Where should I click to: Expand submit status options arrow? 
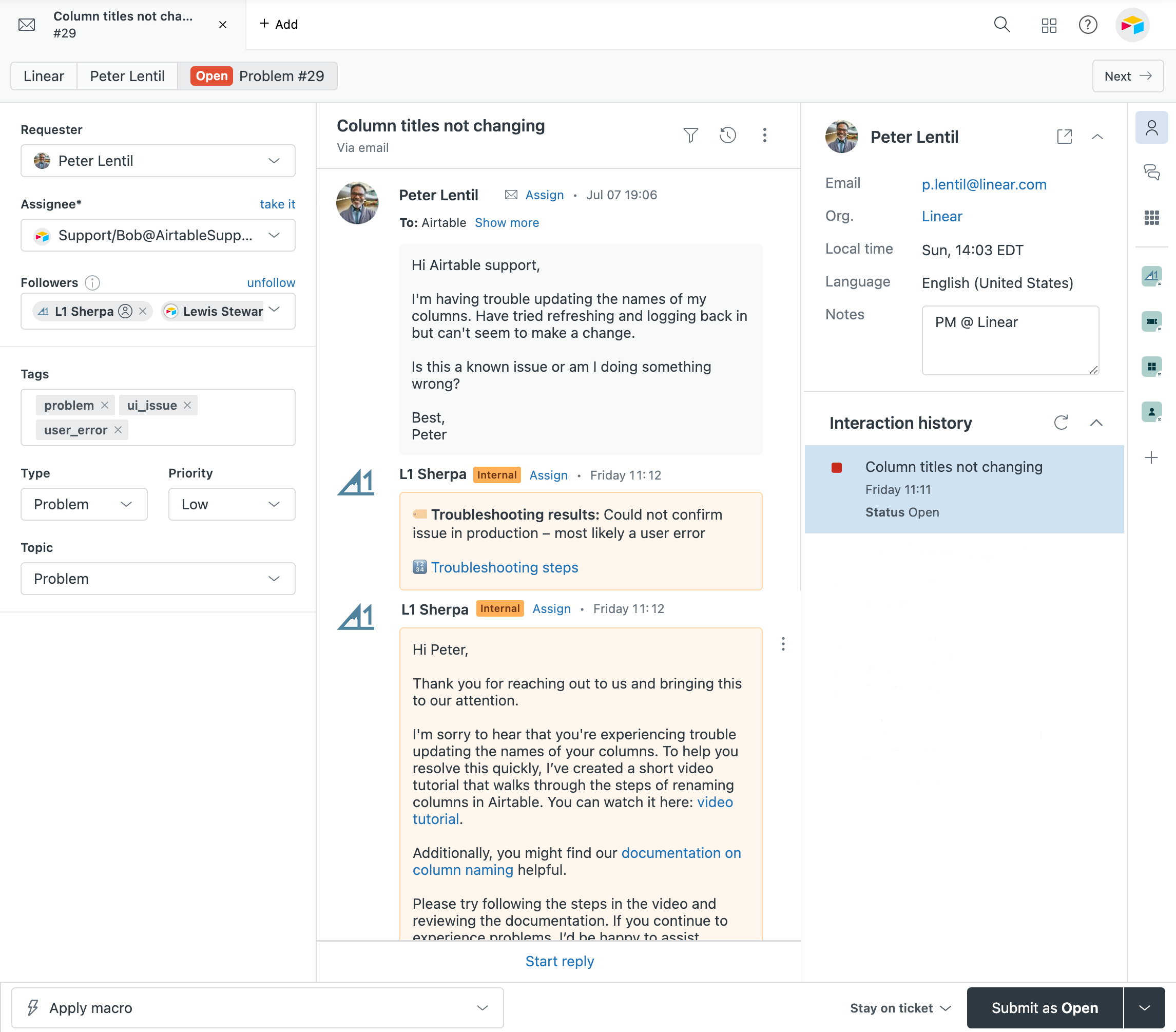click(x=1144, y=1008)
